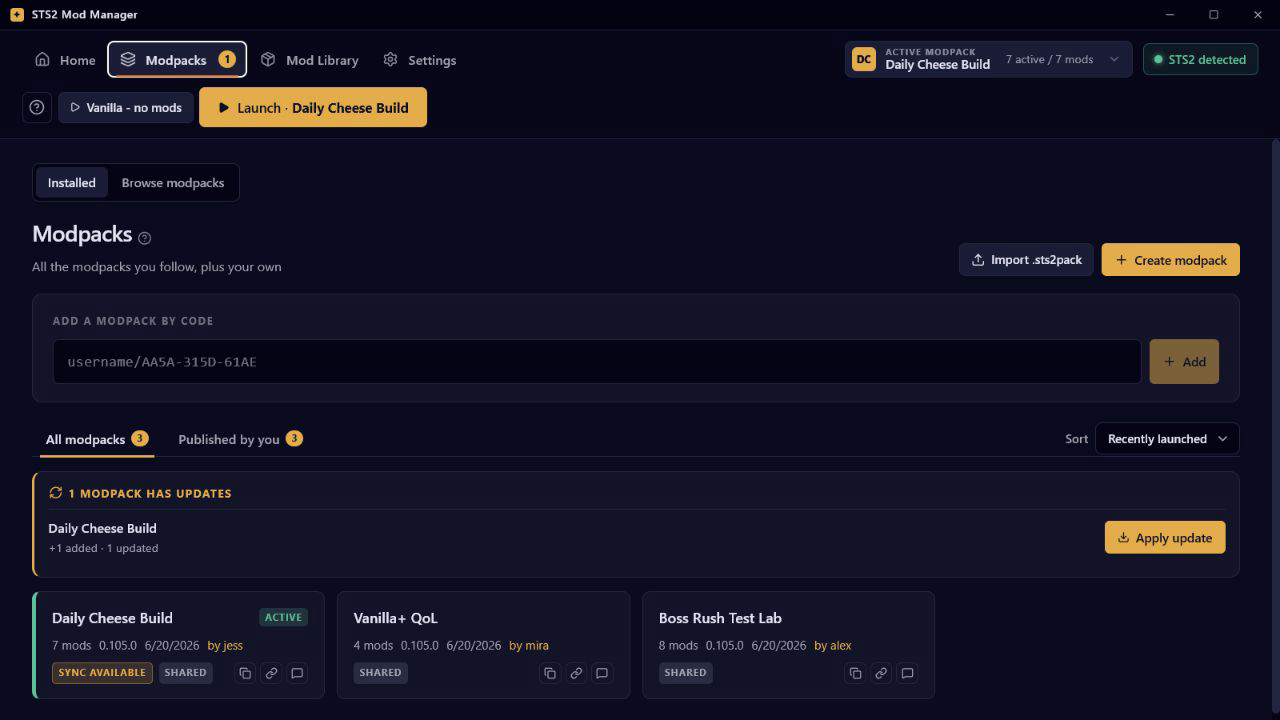Click '7 active / 7 mods' text

[x=1049, y=60]
